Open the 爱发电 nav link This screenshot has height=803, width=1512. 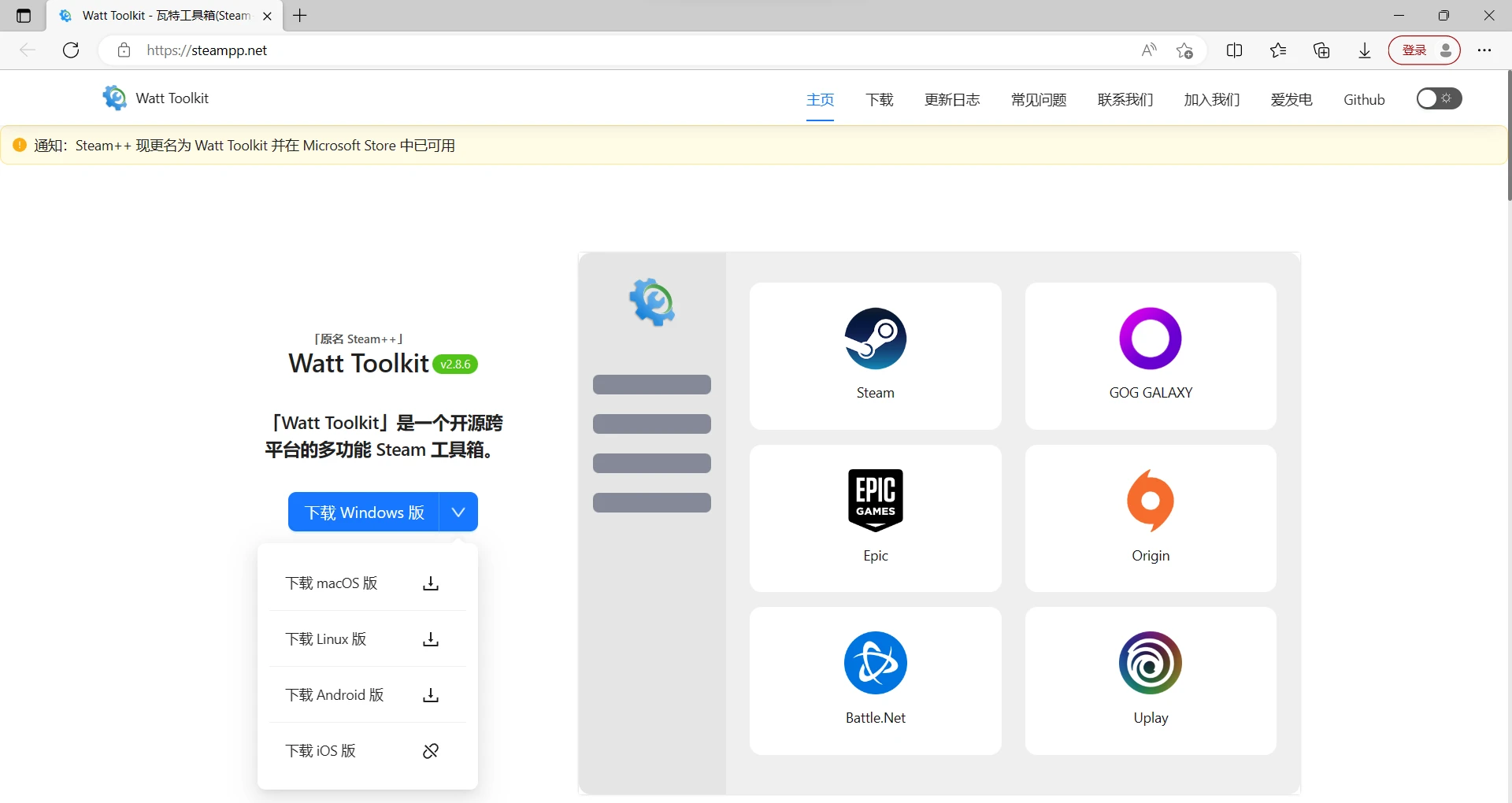(1291, 99)
